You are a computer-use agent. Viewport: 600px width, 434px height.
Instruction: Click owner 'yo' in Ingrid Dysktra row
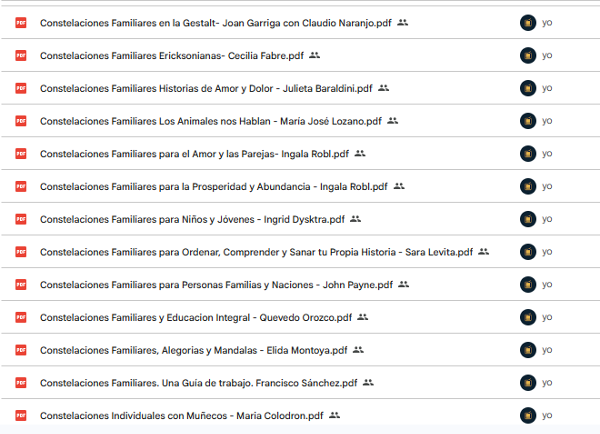547,219
